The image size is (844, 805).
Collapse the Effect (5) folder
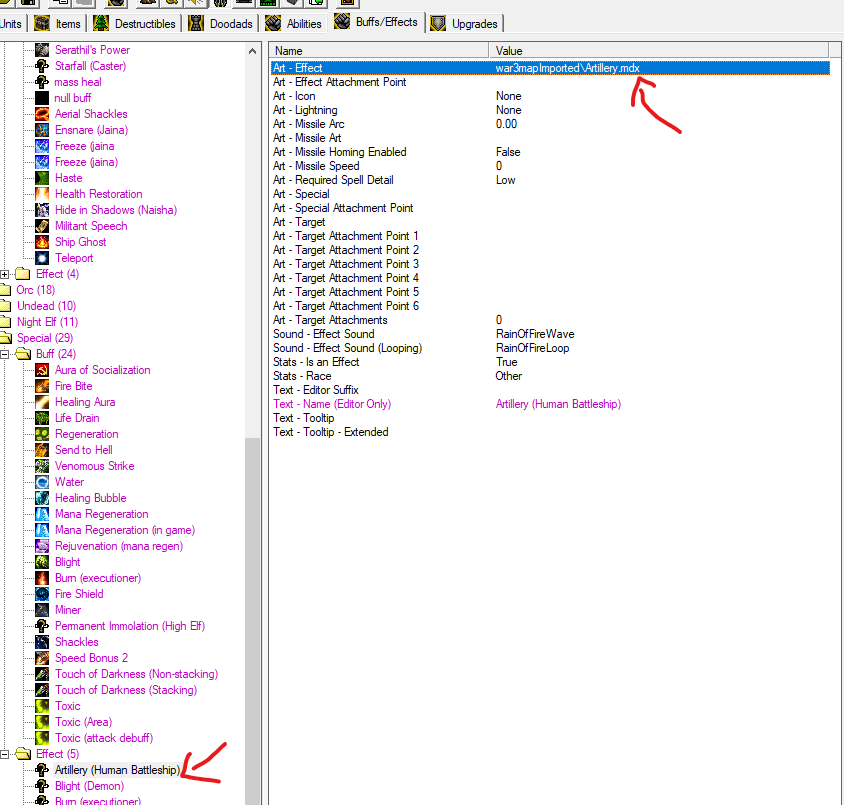(5, 754)
